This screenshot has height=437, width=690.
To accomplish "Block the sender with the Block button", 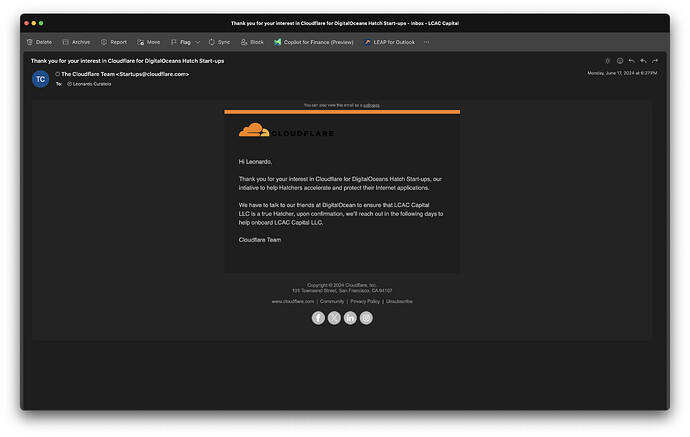I will pos(252,42).
